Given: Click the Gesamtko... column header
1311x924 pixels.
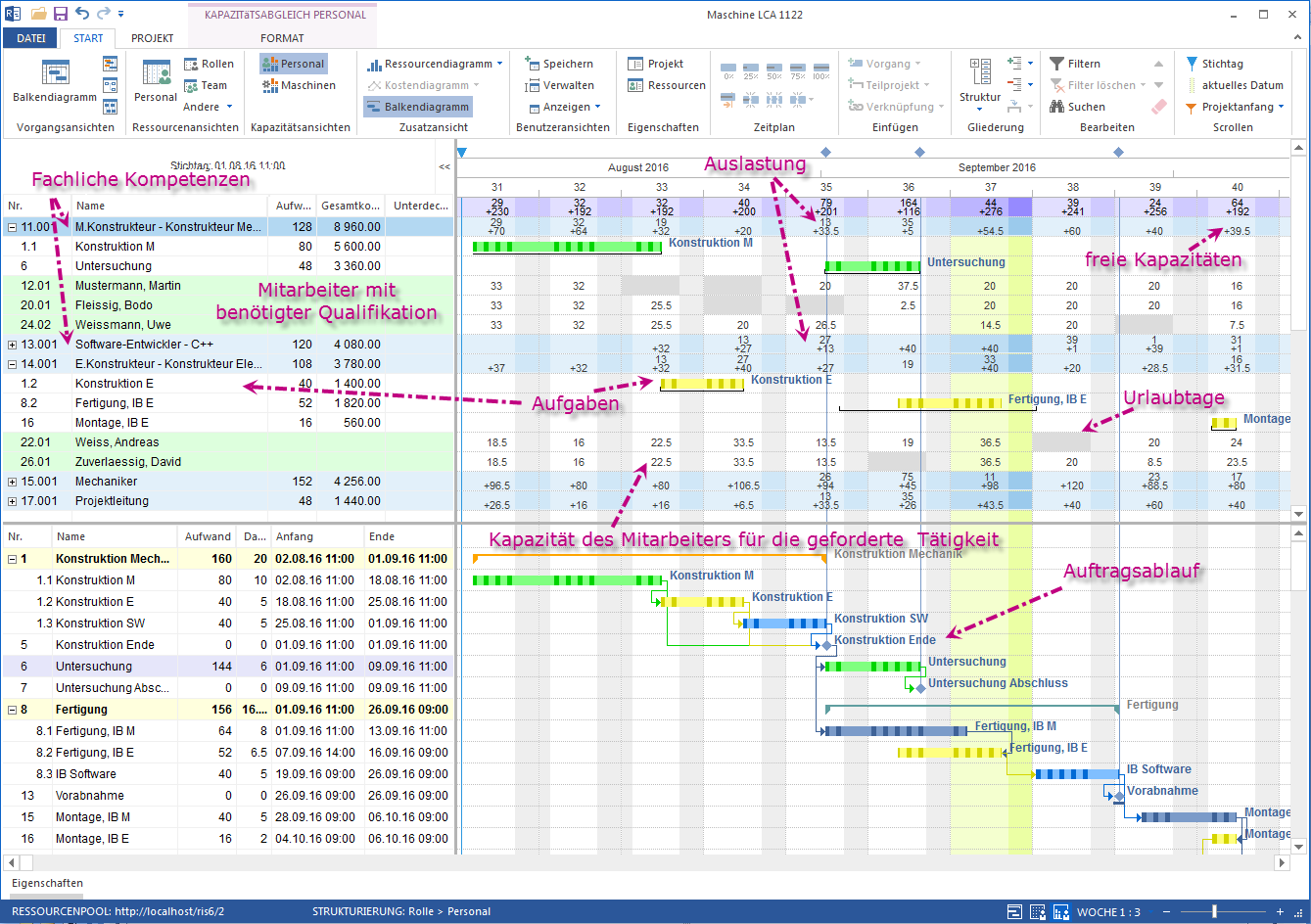Looking at the screenshot, I should coord(351,206).
